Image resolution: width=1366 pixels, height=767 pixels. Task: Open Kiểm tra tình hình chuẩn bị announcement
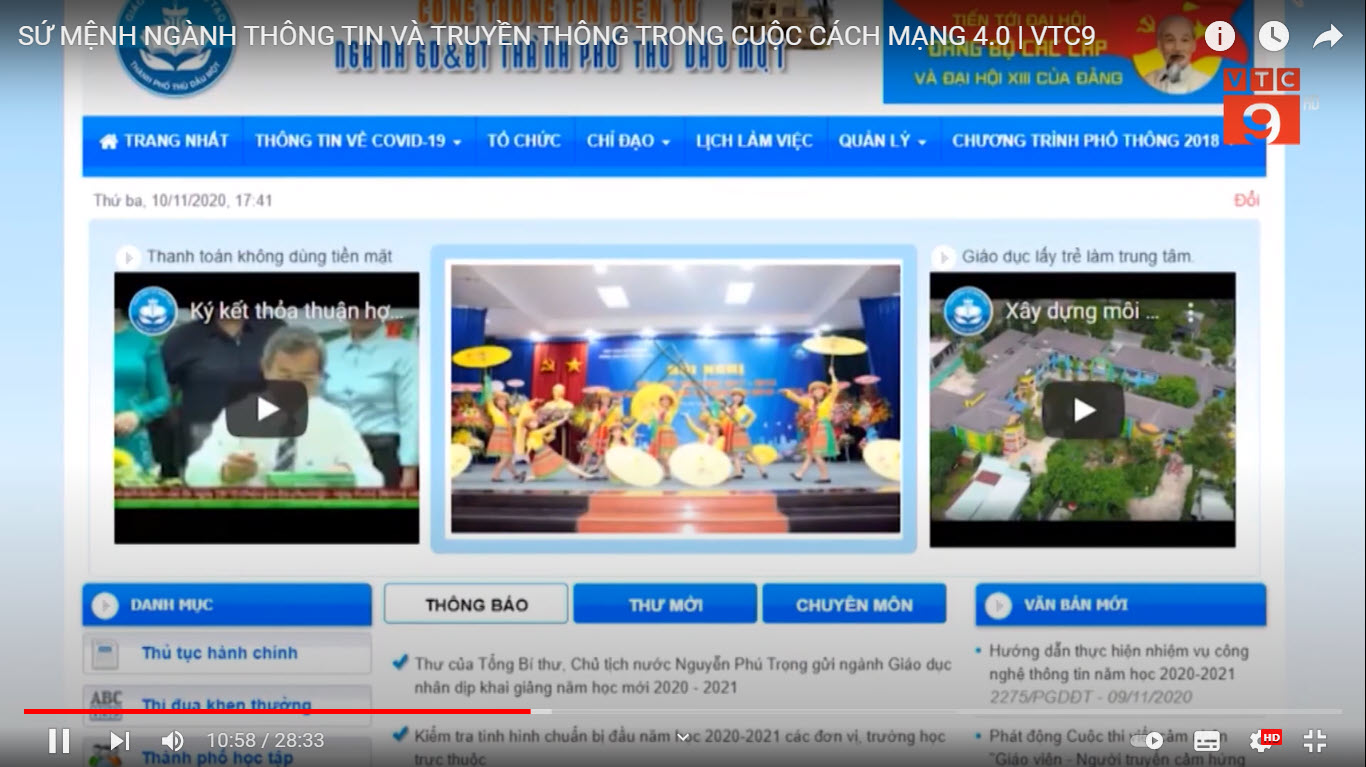(680, 747)
